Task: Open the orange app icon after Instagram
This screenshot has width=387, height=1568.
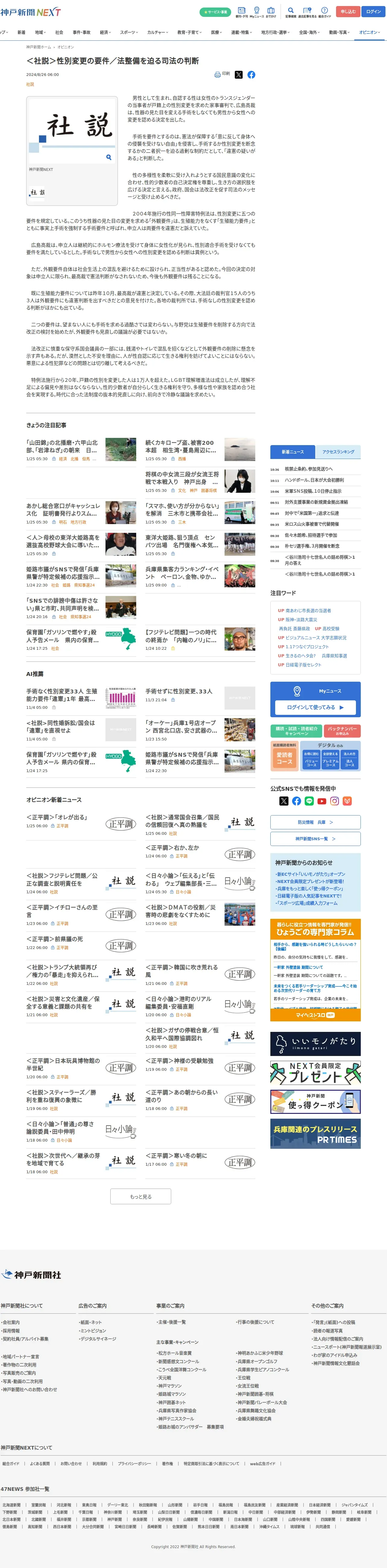Action: click(348, 801)
